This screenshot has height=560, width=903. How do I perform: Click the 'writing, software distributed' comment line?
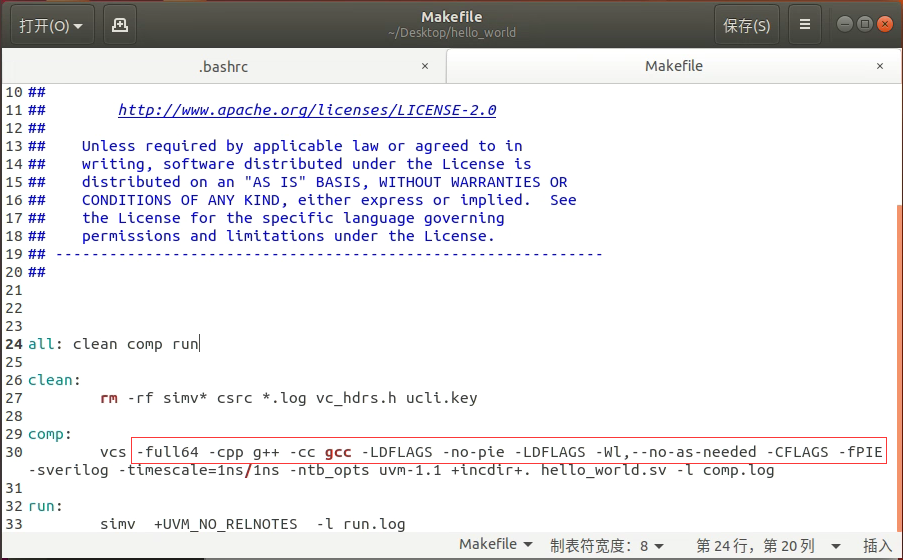pyautogui.click(x=306, y=164)
